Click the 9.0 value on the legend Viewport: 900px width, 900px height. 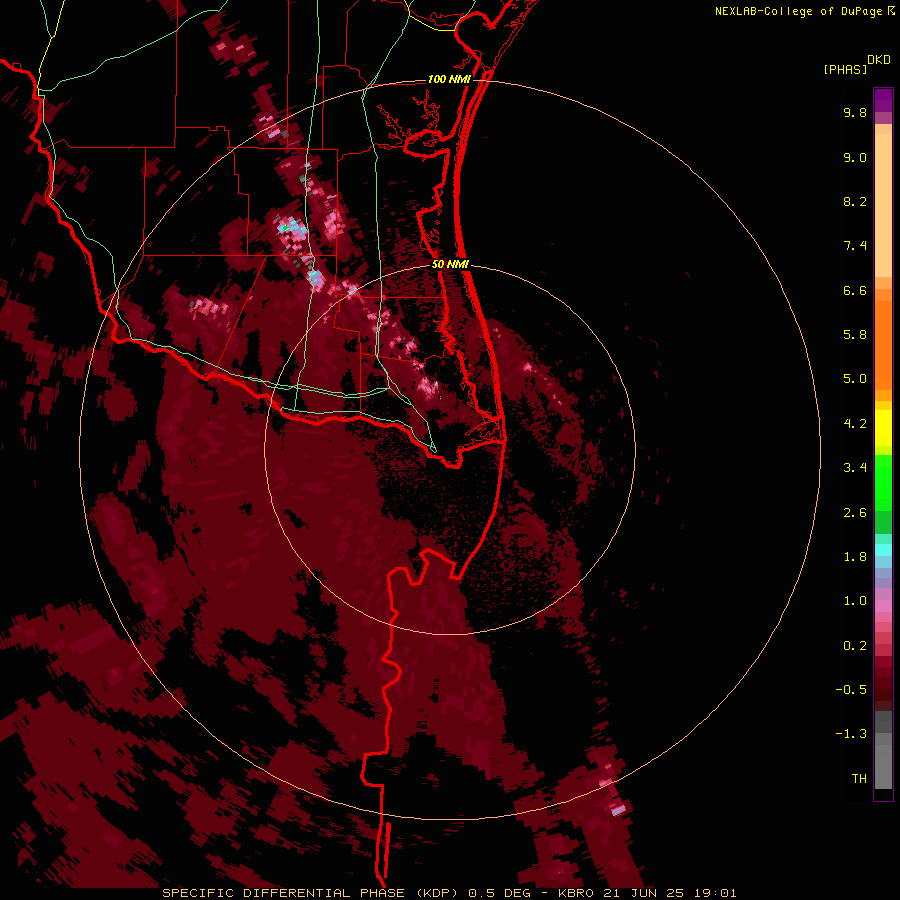click(855, 157)
